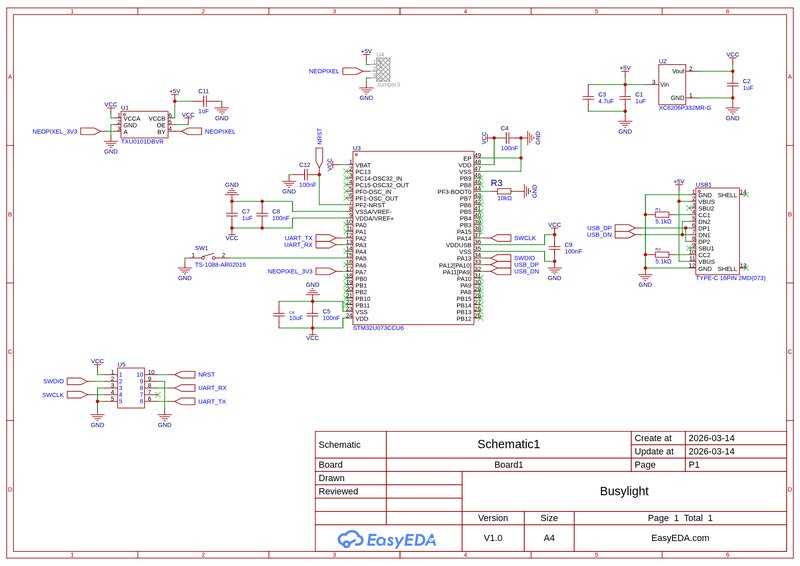
Task: Select capacitor C7 1uF symbol
Action: (x=232, y=214)
